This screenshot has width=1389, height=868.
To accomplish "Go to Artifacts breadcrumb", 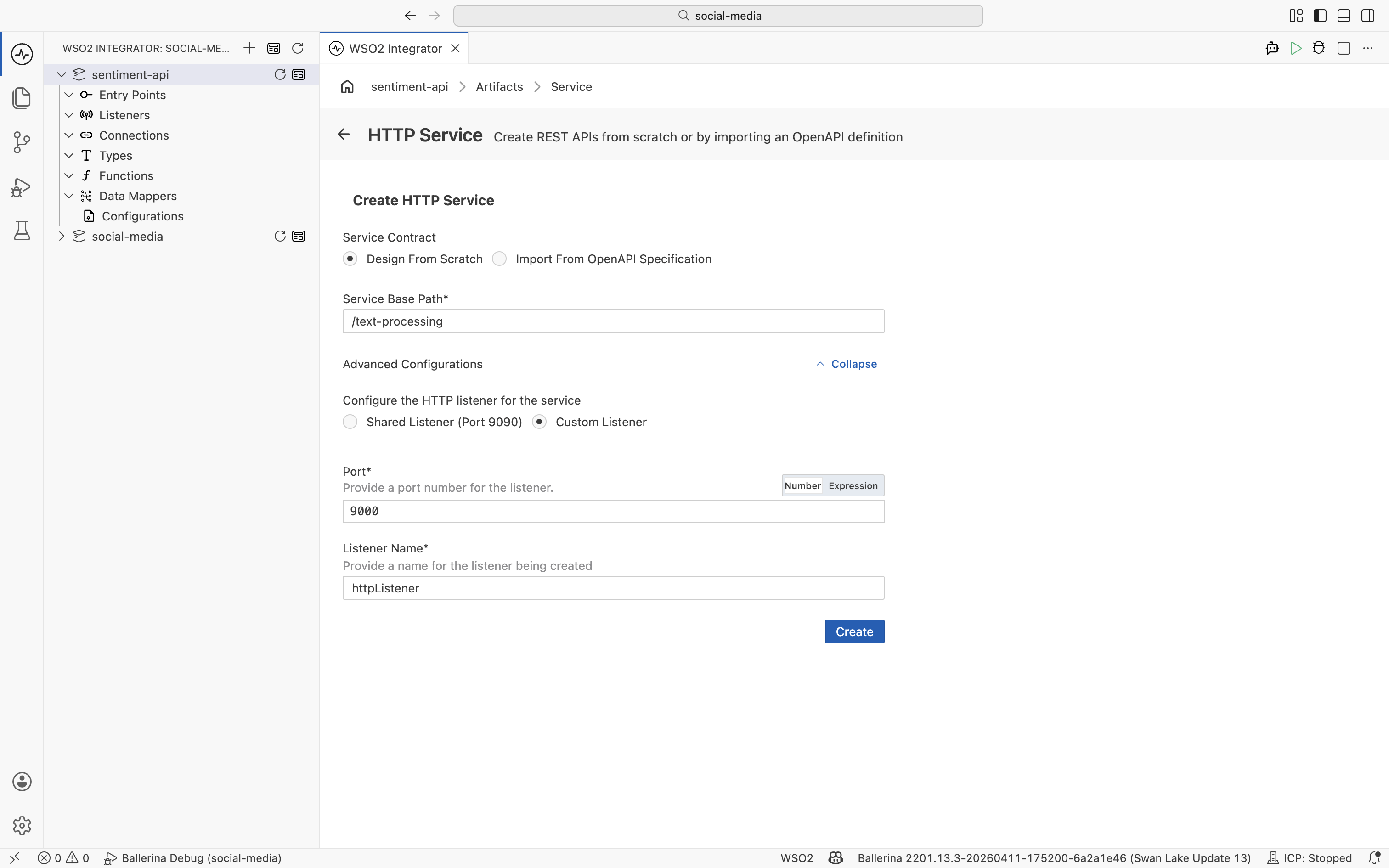I will click(x=499, y=87).
